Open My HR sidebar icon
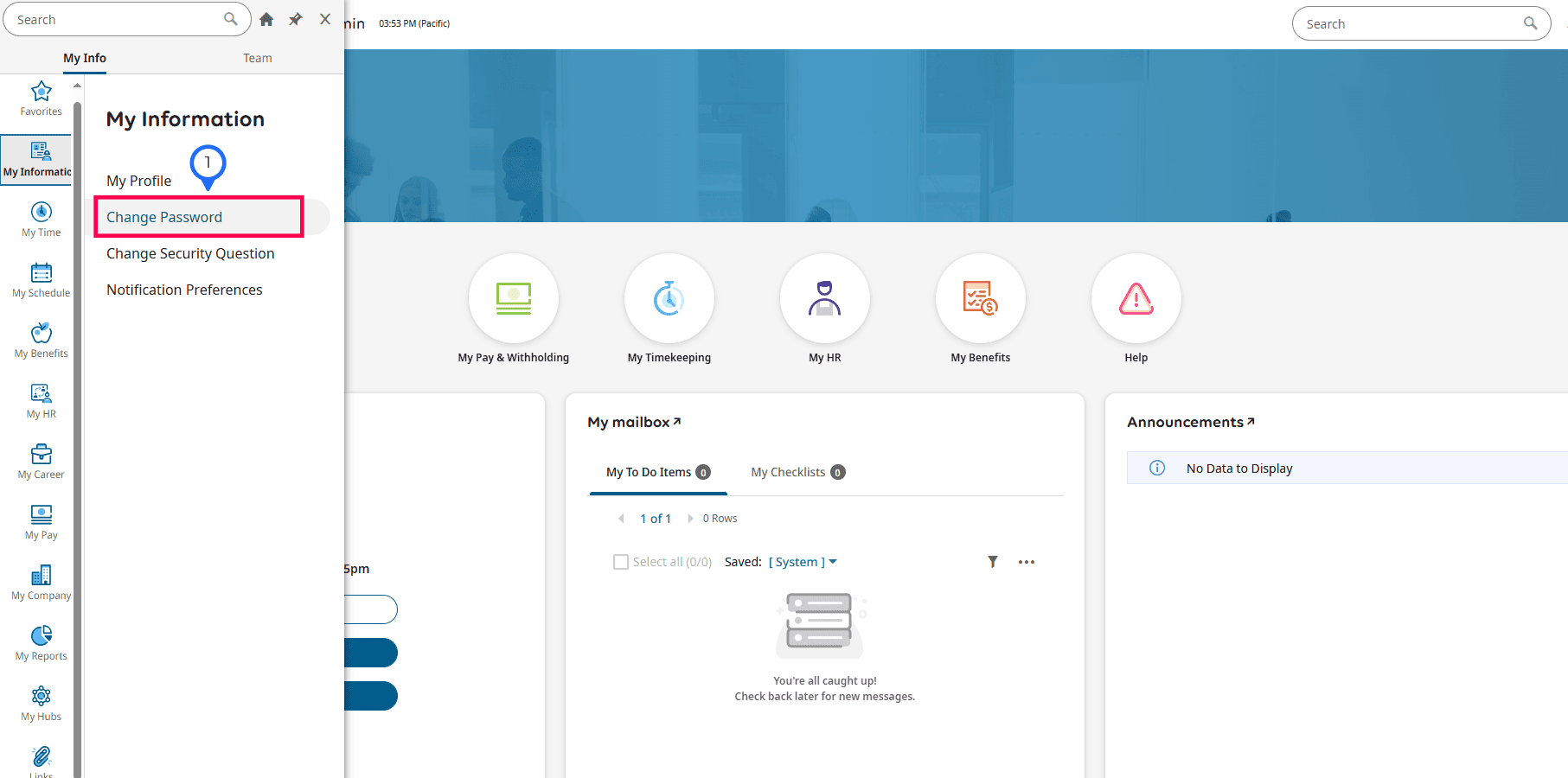The height and width of the screenshot is (778, 1568). click(41, 393)
